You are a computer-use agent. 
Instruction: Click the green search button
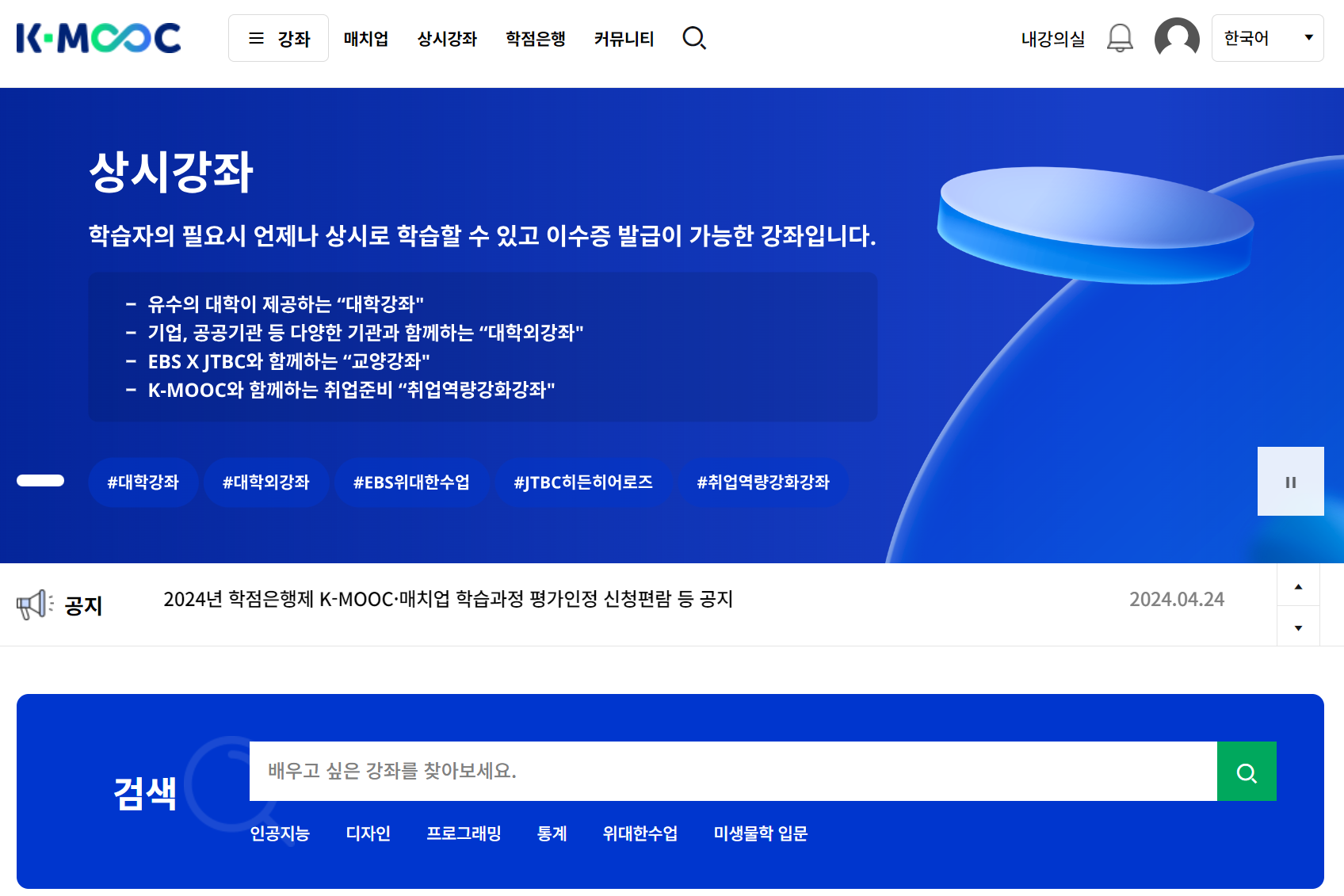(x=1247, y=771)
